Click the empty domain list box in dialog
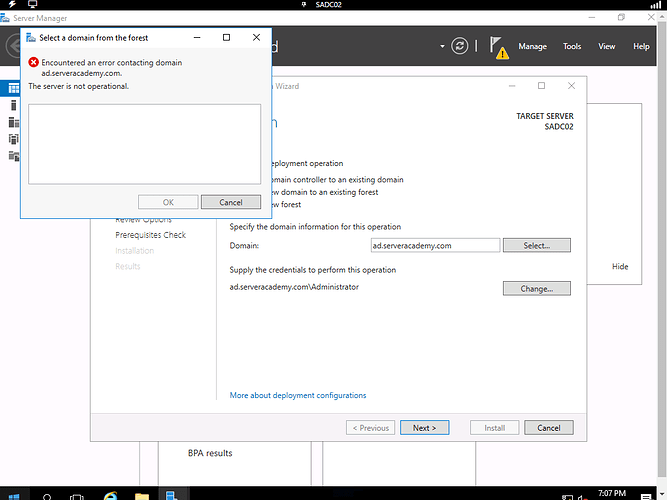The width and height of the screenshot is (667, 500). (145, 144)
